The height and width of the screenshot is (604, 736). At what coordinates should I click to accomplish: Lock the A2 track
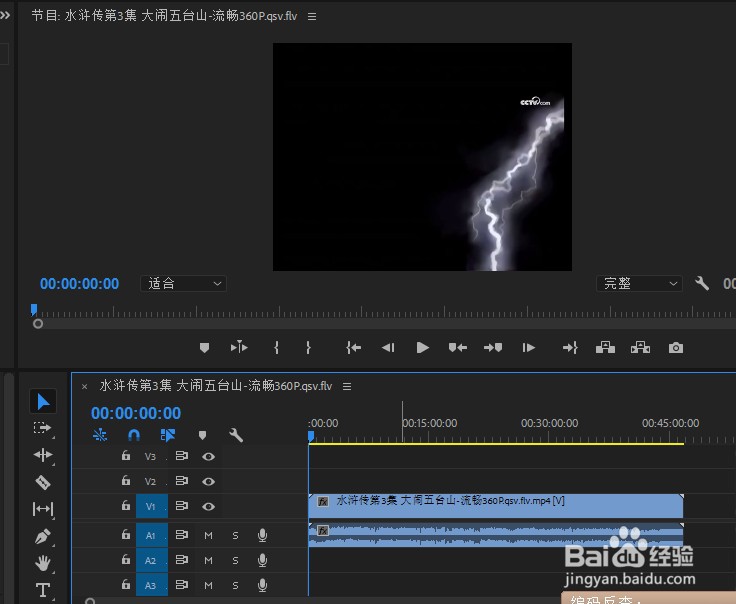(126, 559)
